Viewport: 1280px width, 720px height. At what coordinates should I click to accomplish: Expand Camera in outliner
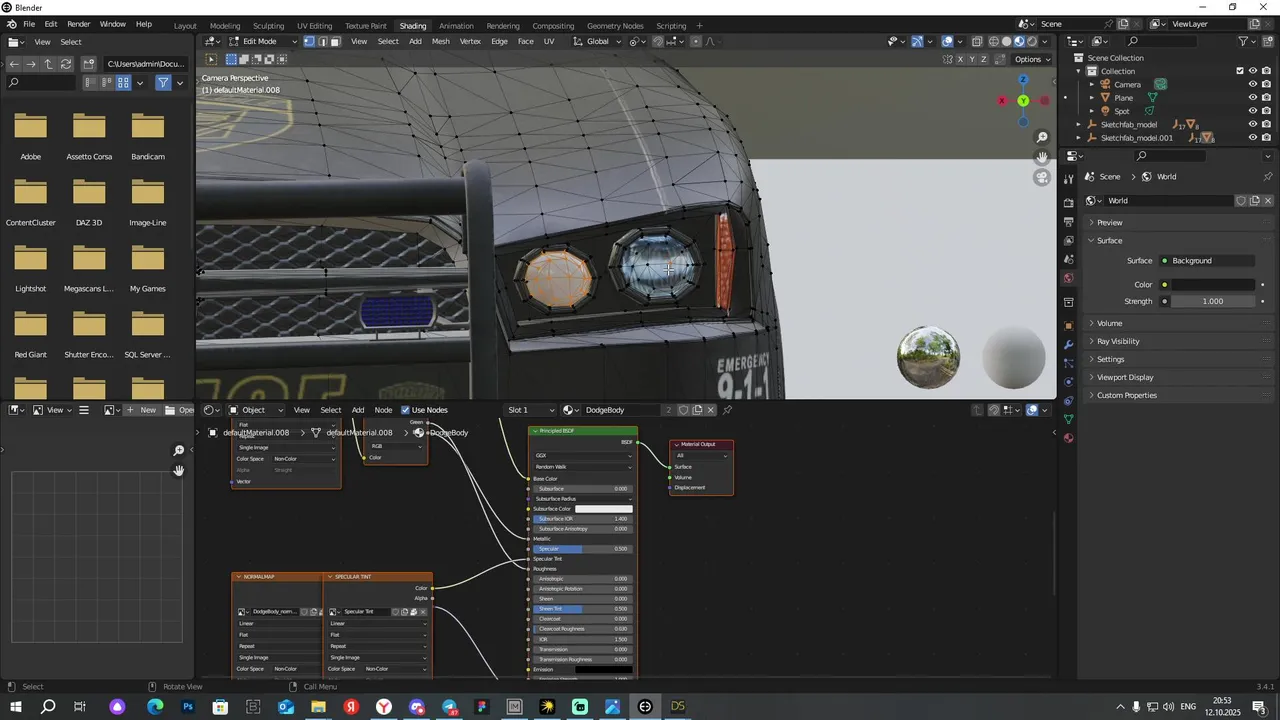[x=1092, y=84]
